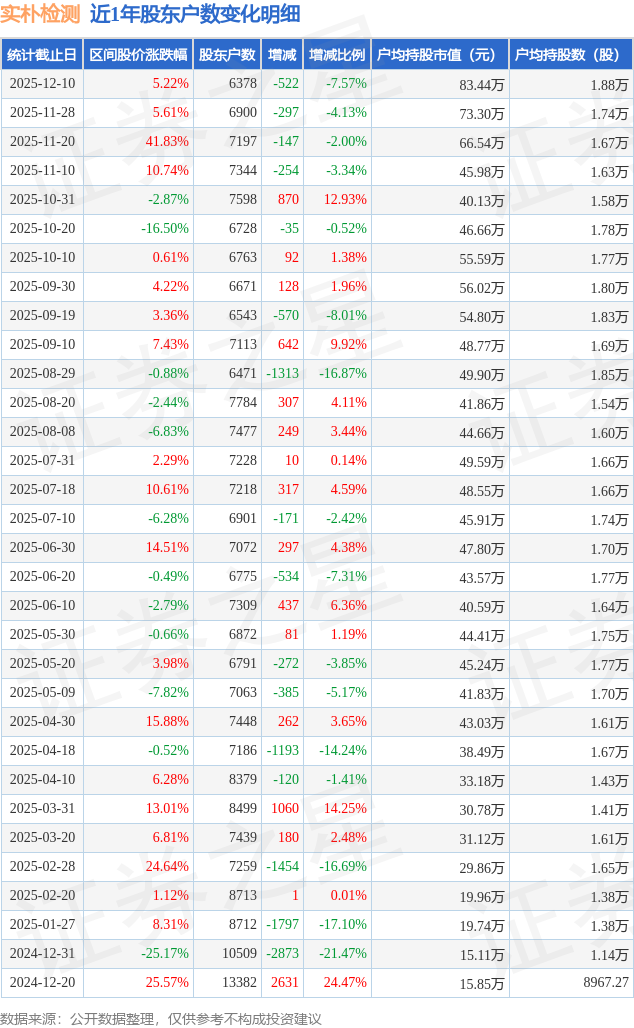Click shareholder count 13382 cell
The width and height of the screenshot is (634, 1028).
point(235,983)
